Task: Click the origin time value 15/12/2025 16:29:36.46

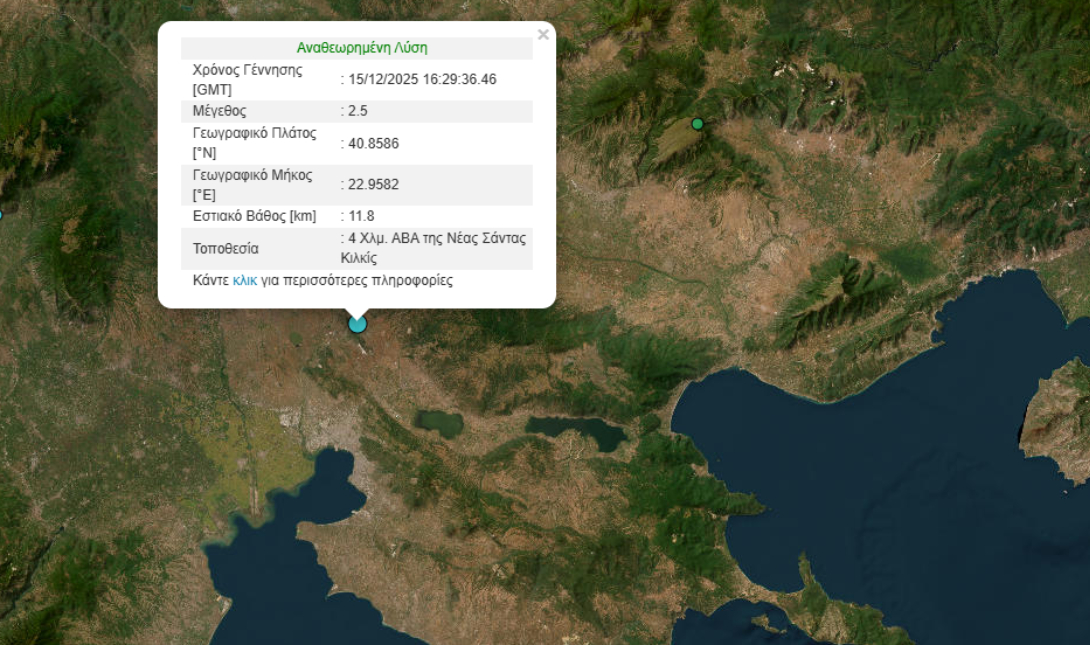Action: [x=422, y=79]
